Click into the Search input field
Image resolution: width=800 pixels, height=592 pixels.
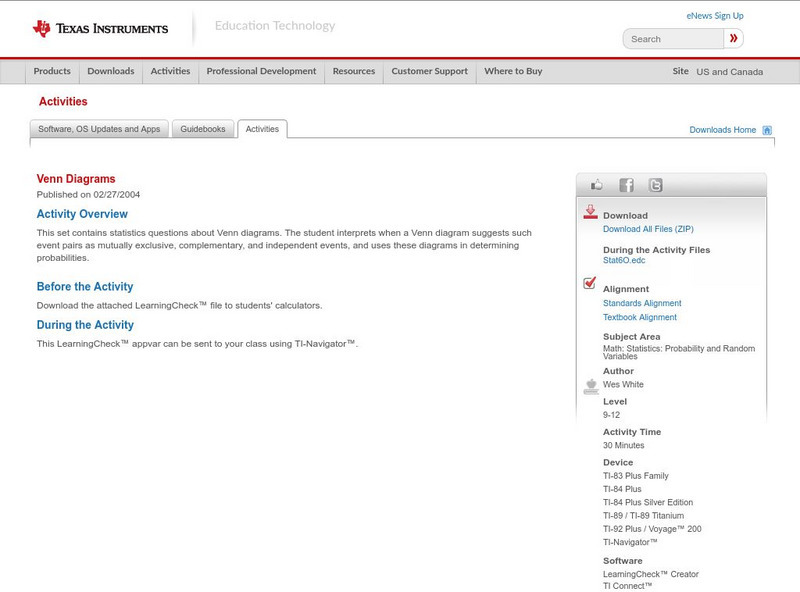[673, 39]
